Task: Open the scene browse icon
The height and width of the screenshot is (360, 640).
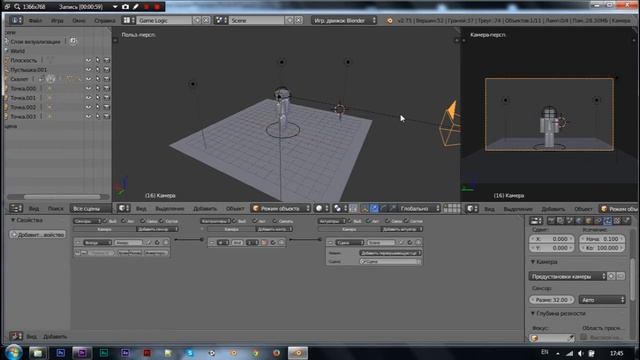Action: coord(221,20)
